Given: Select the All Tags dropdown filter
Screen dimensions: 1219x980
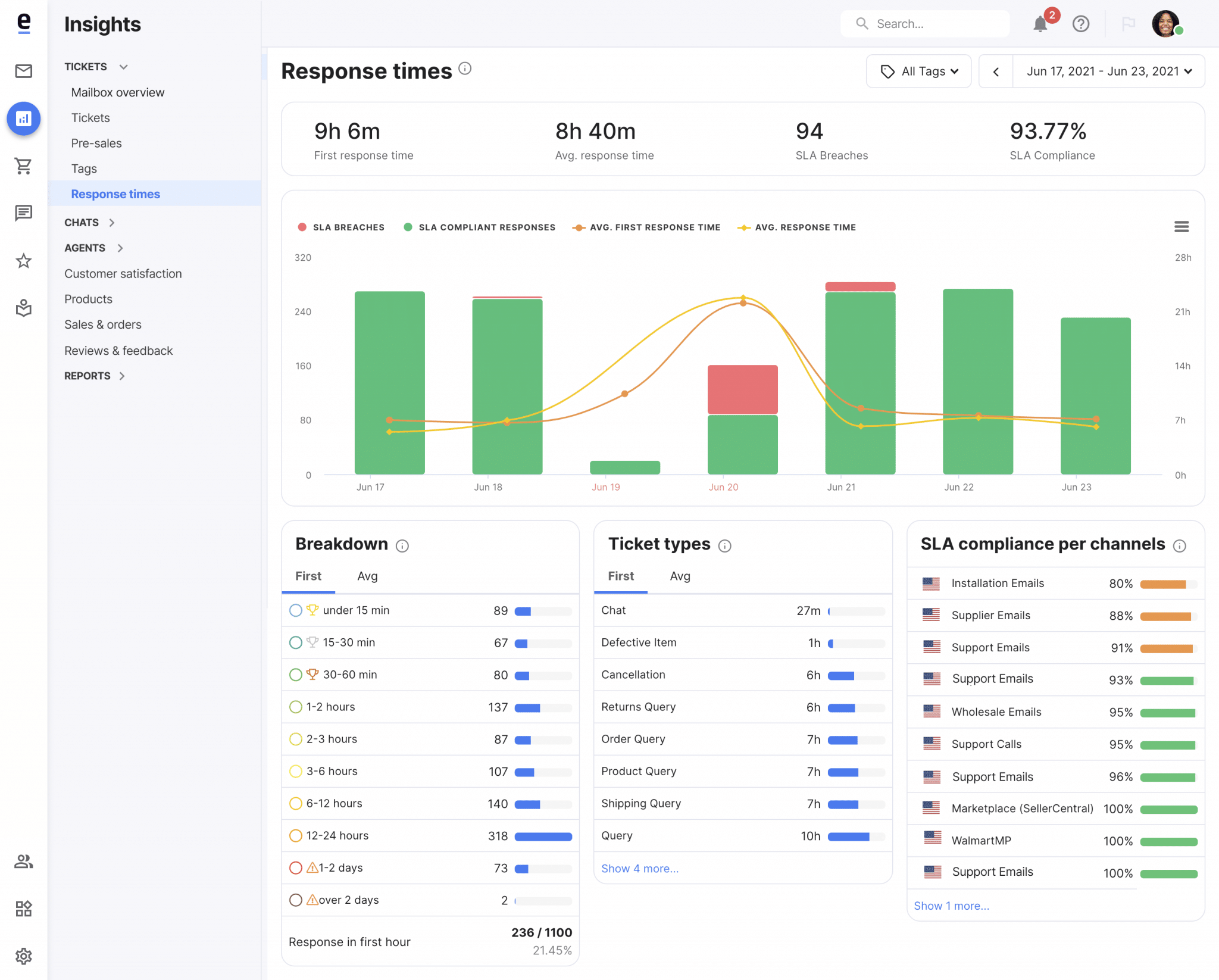Looking at the screenshot, I should click(x=917, y=71).
